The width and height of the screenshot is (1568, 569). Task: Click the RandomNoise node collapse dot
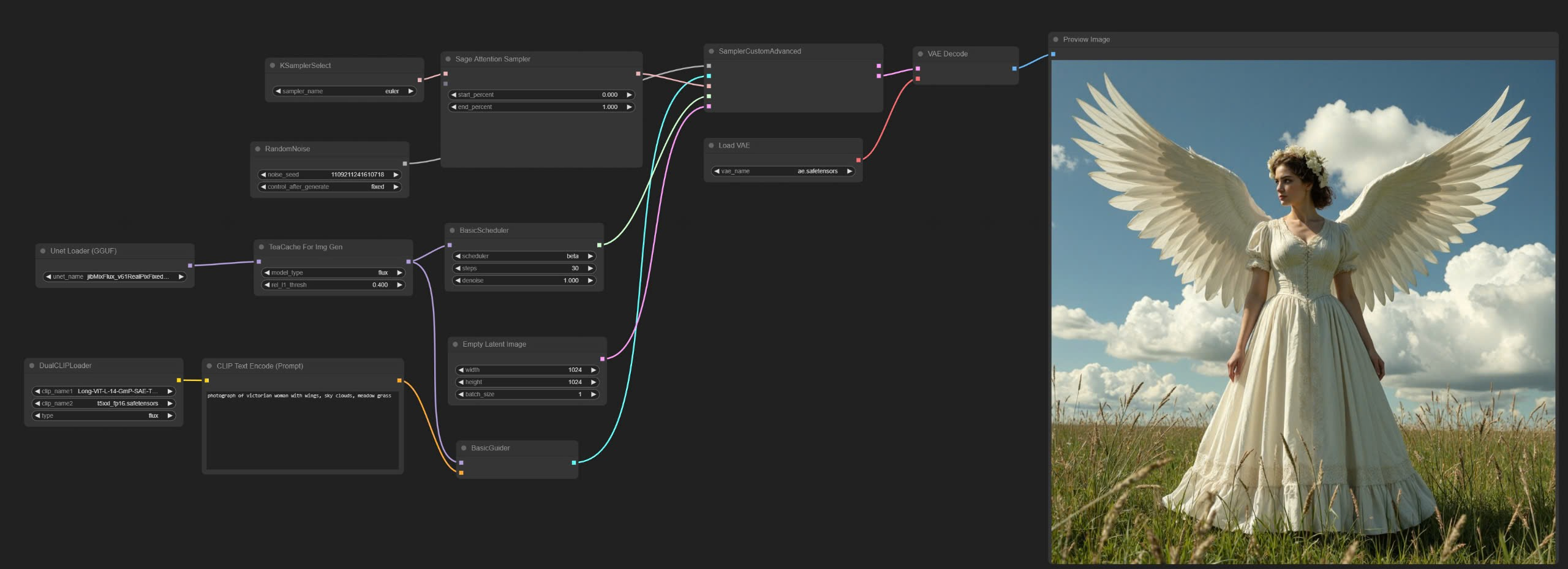(258, 149)
